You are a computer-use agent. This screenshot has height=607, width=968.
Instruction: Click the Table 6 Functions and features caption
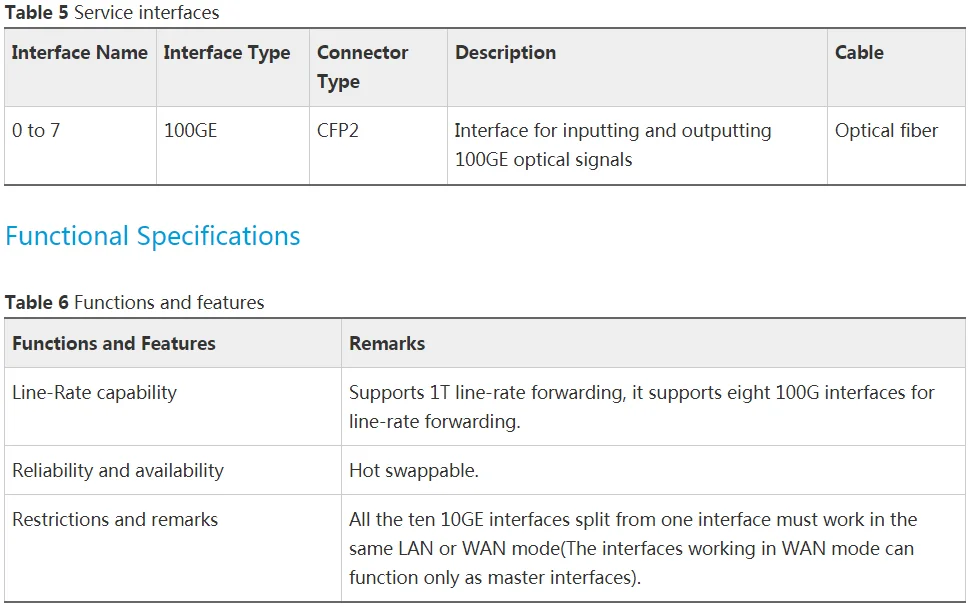pyautogui.click(x=134, y=303)
